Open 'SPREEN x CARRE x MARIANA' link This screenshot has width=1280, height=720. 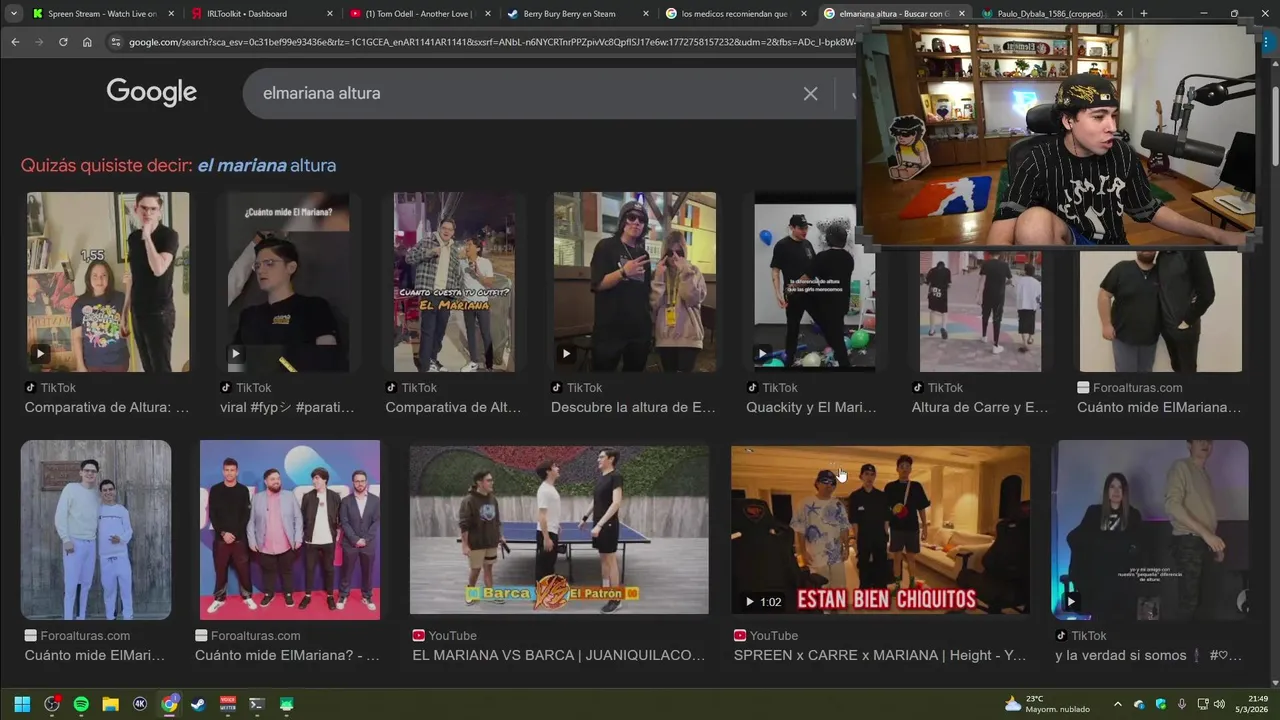(880, 655)
